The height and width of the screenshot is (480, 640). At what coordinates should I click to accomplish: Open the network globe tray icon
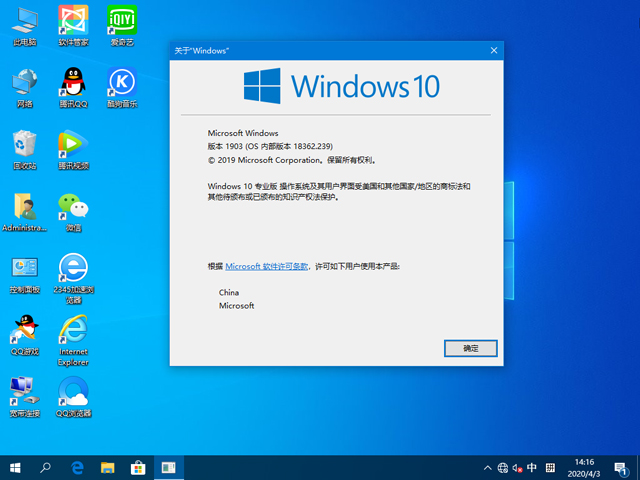pos(503,468)
